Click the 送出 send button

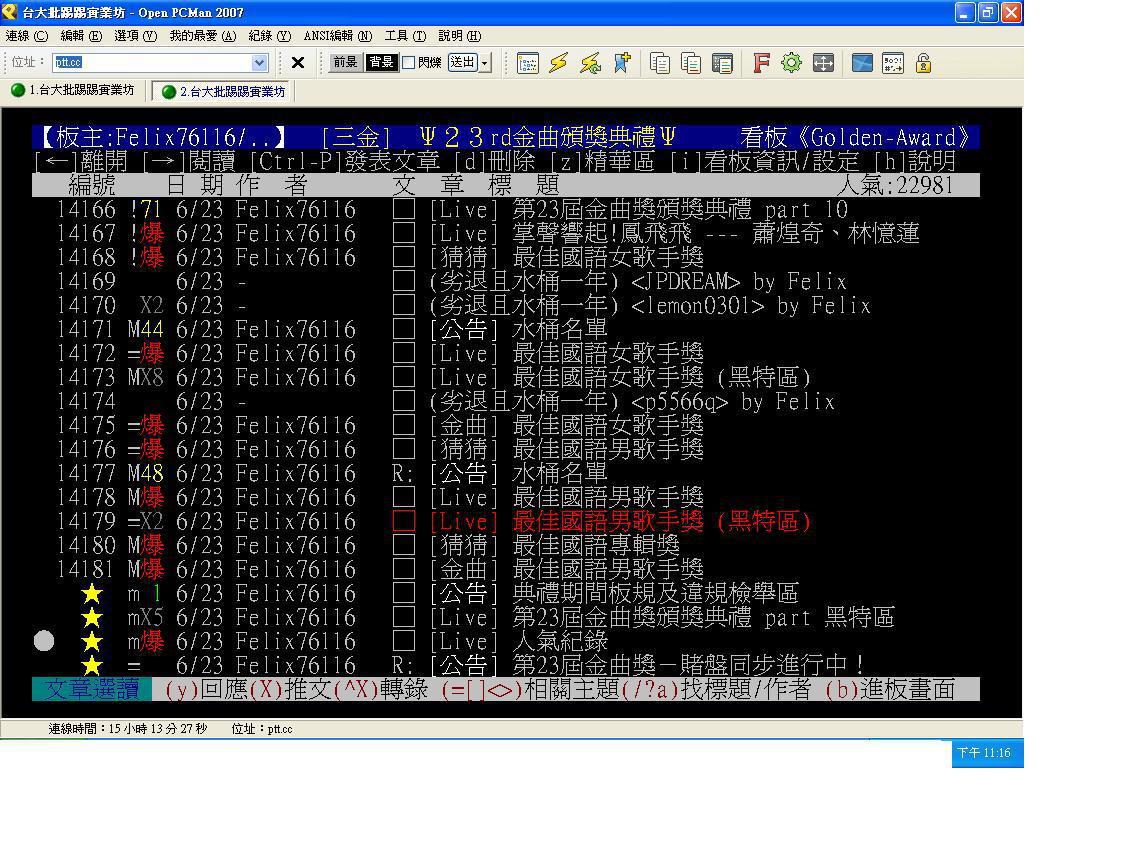tap(463, 62)
